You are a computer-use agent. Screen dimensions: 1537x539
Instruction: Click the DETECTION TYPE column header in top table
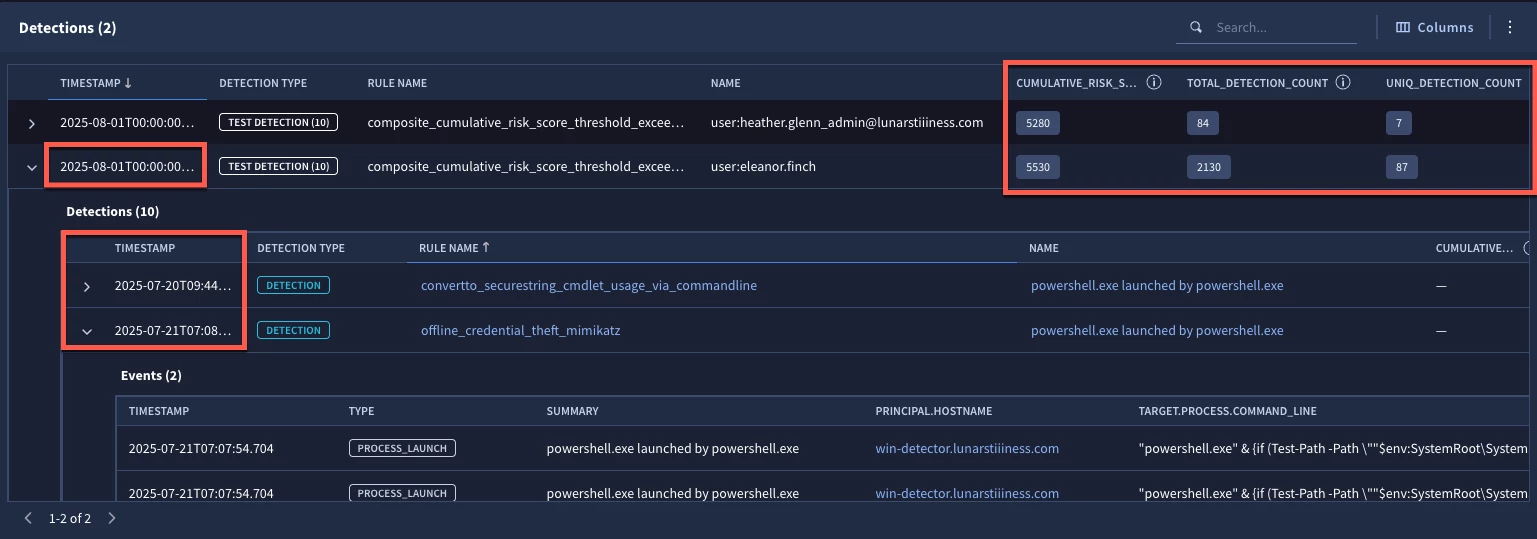click(263, 83)
